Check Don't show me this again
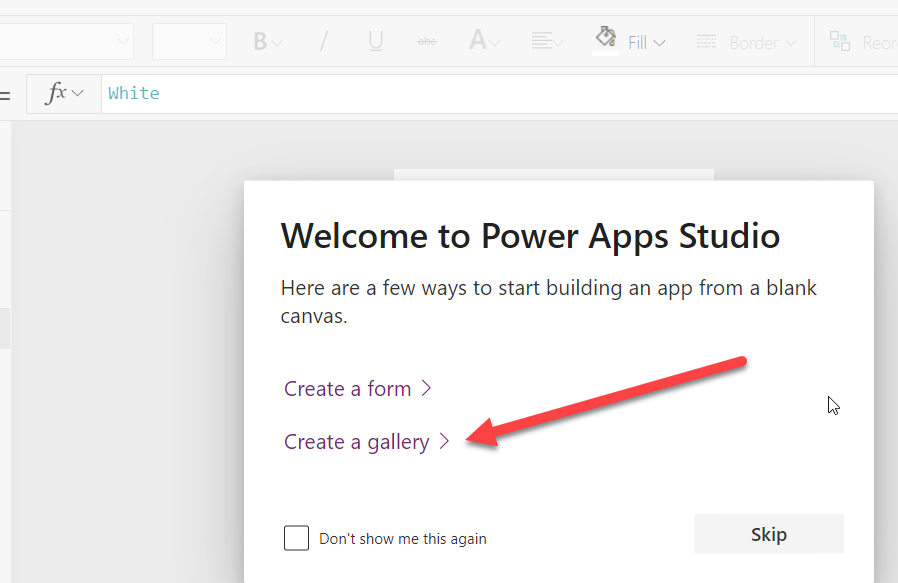 point(296,537)
